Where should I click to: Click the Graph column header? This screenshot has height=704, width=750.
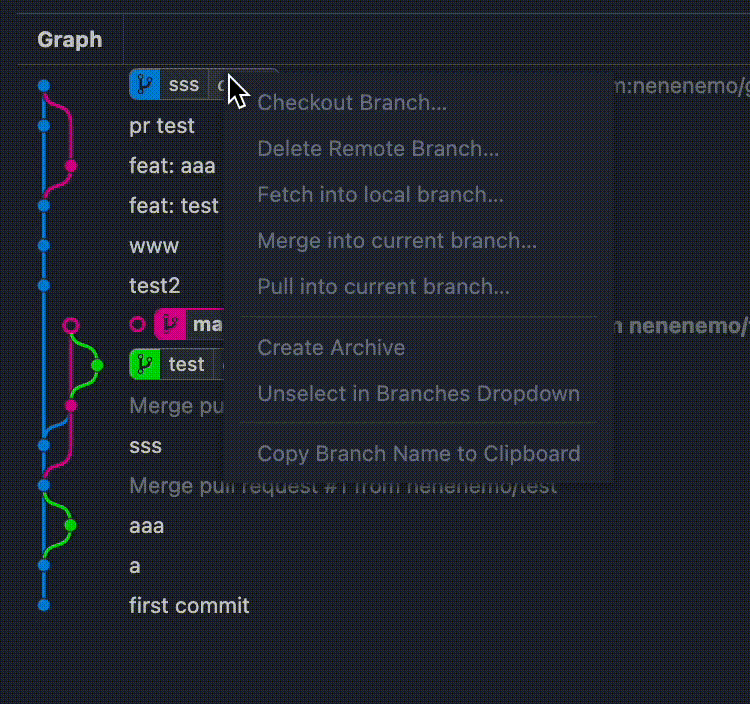point(70,39)
